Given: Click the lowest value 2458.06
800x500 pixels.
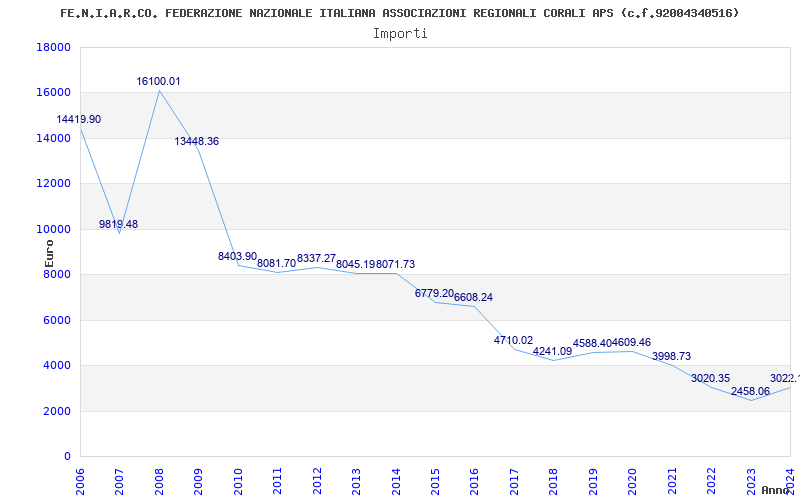Looking at the screenshot, I should click(751, 392).
